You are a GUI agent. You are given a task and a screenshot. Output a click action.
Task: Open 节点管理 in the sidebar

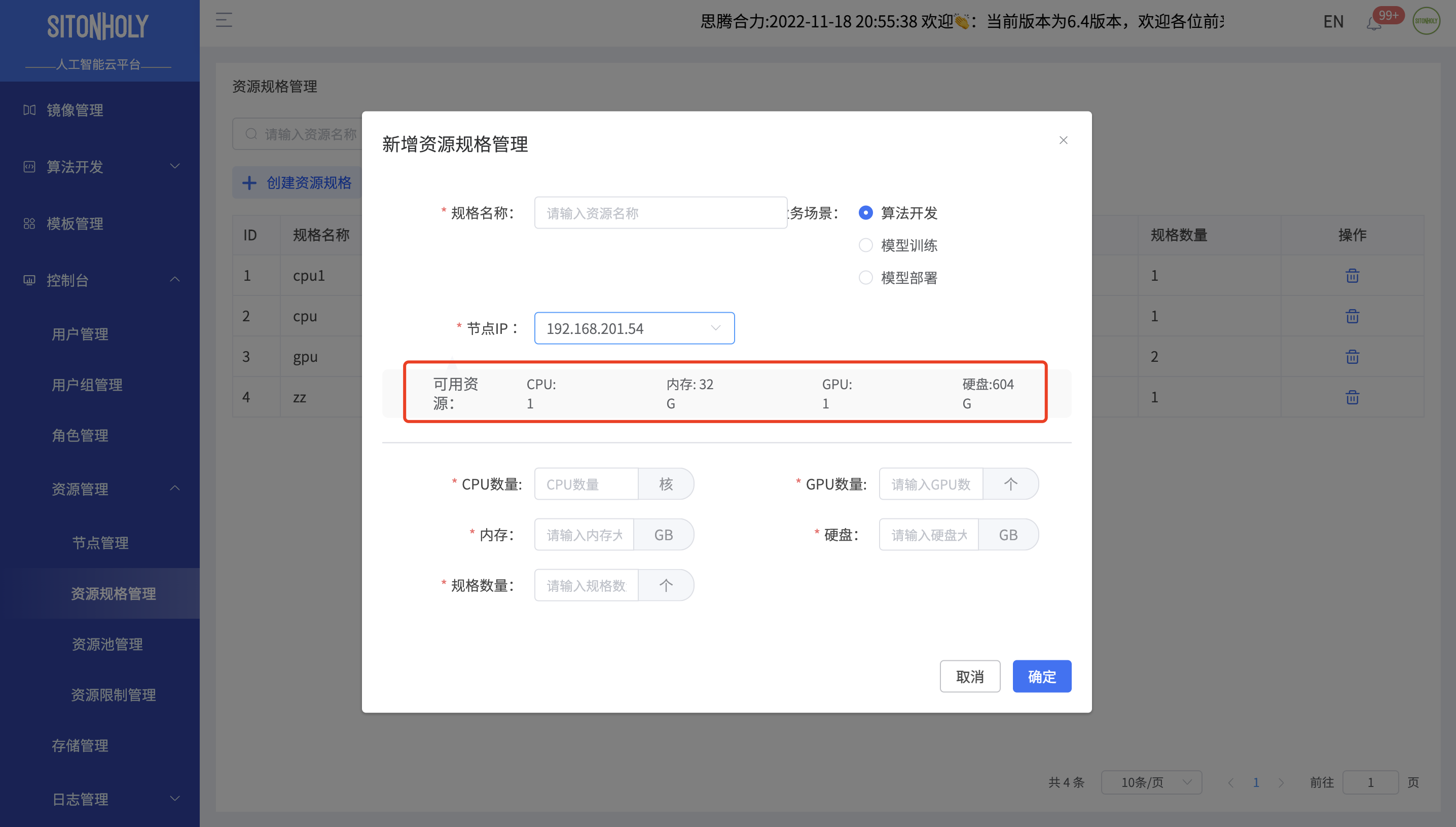click(100, 542)
